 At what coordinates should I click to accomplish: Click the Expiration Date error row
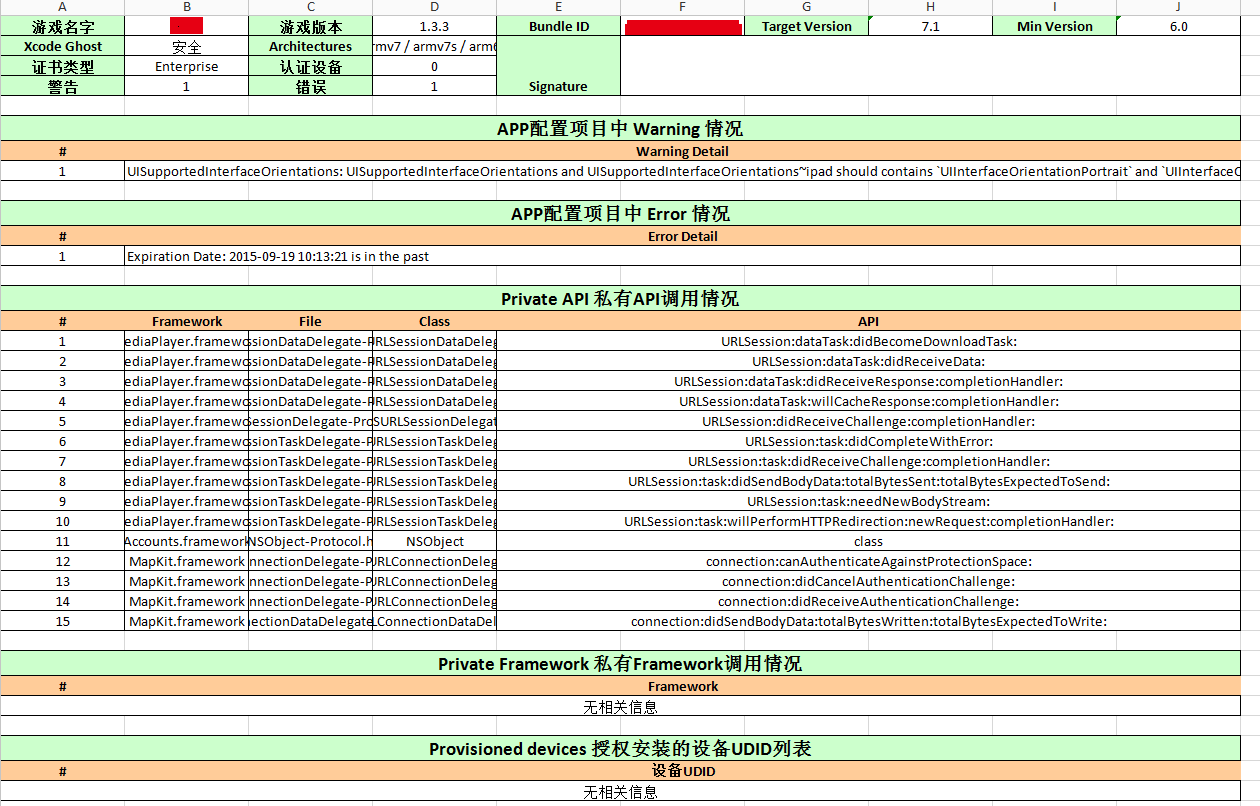(x=682, y=256)
